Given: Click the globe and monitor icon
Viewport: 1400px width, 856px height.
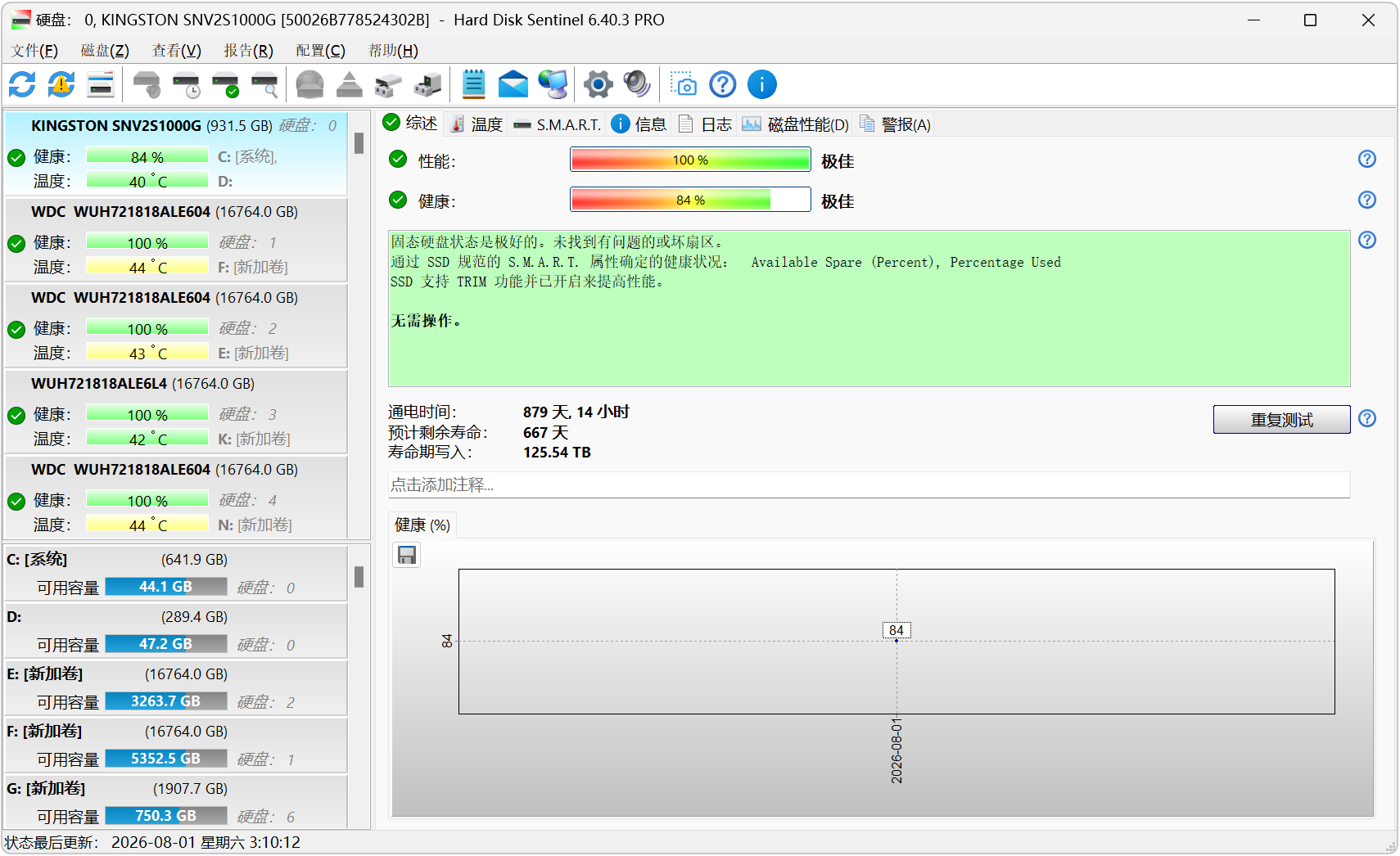Looking at the screenshot, I should coord(553,84).
